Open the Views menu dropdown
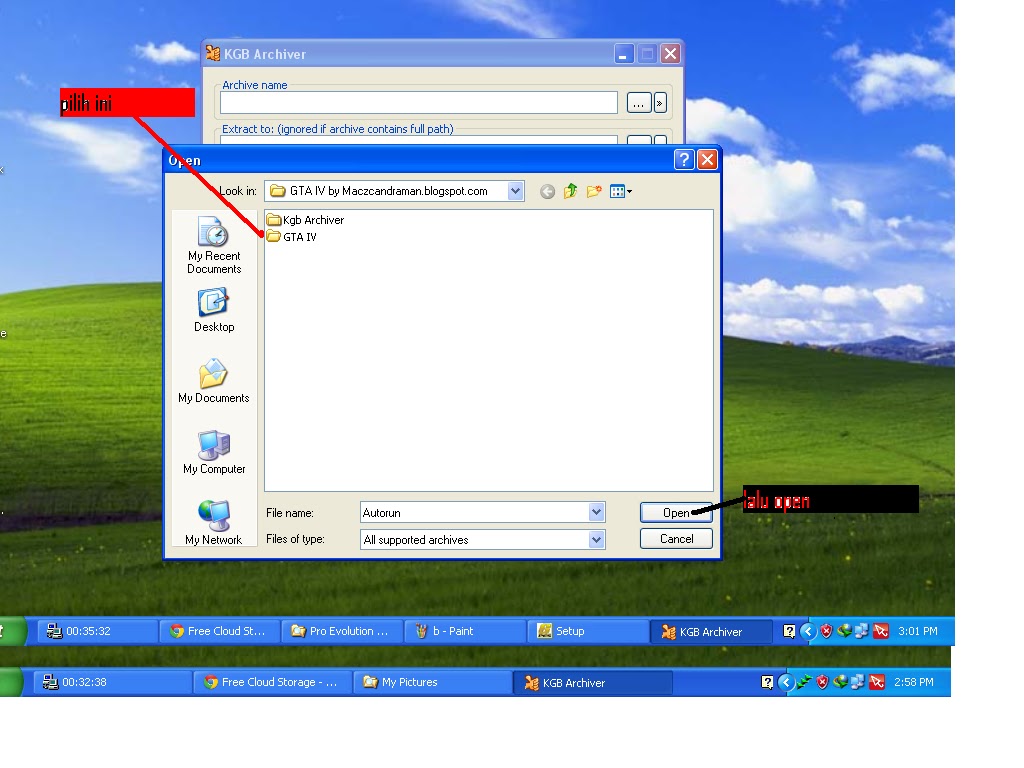 click(x=618, y=191)
